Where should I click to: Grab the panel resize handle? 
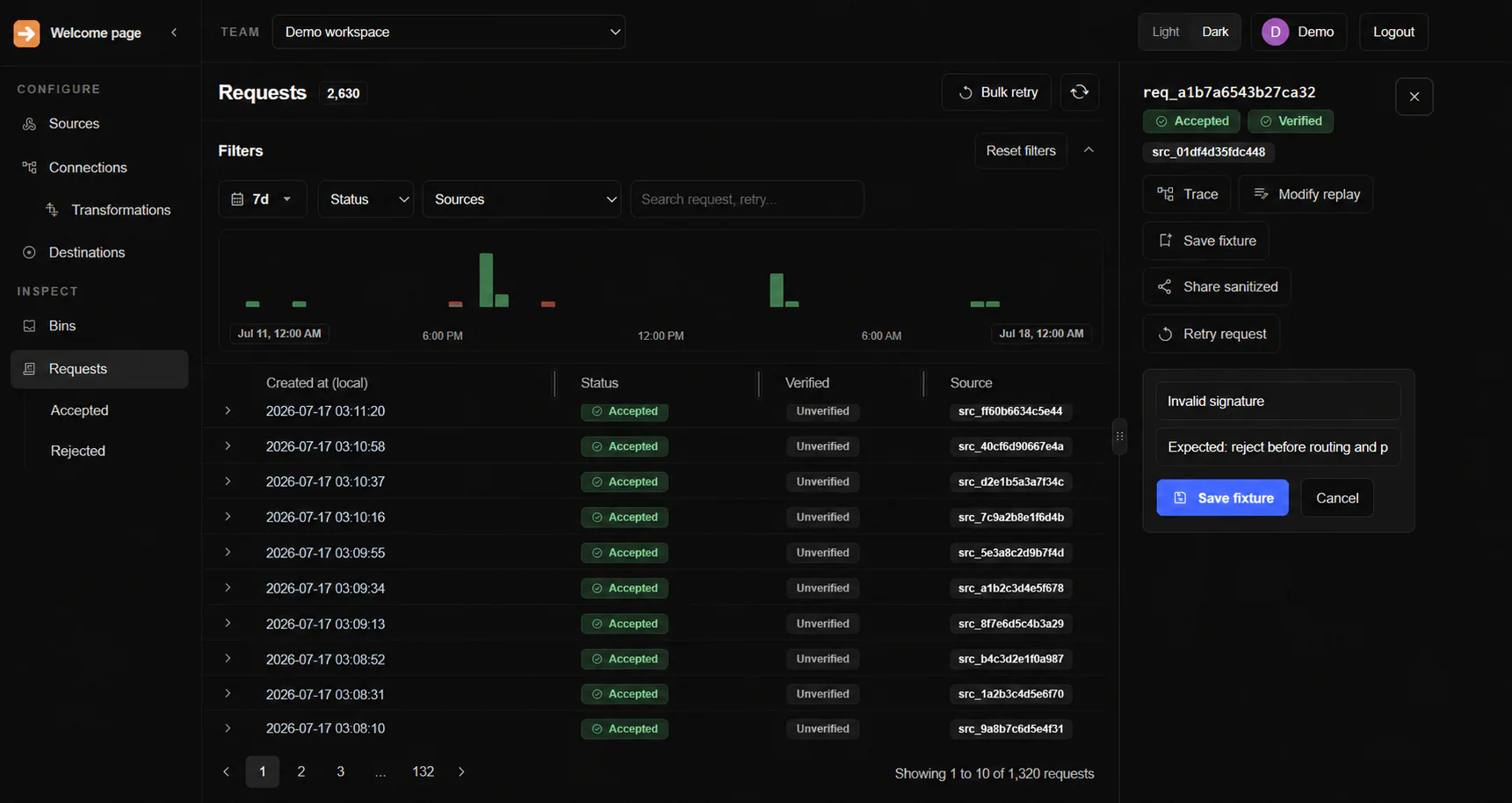tap(1119, 437)
